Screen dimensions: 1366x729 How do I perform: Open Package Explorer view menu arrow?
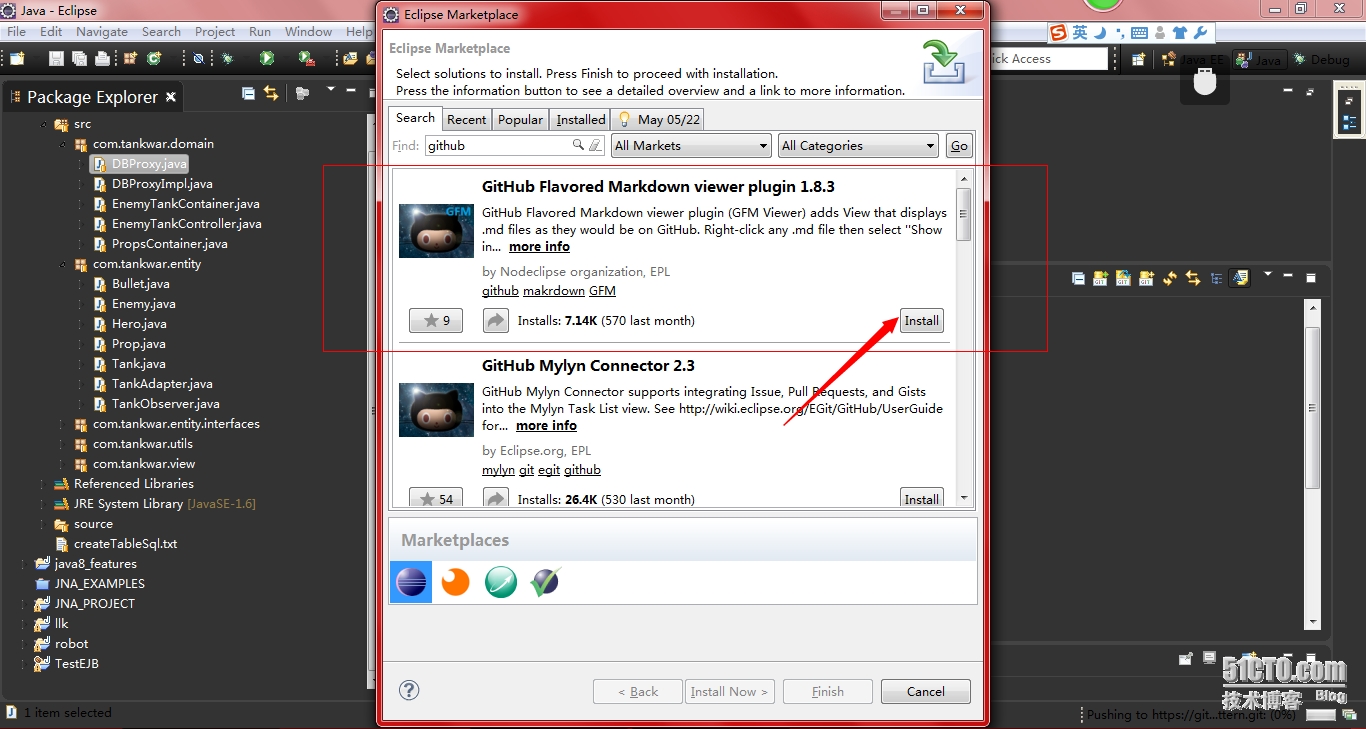[x=331, y=91]
